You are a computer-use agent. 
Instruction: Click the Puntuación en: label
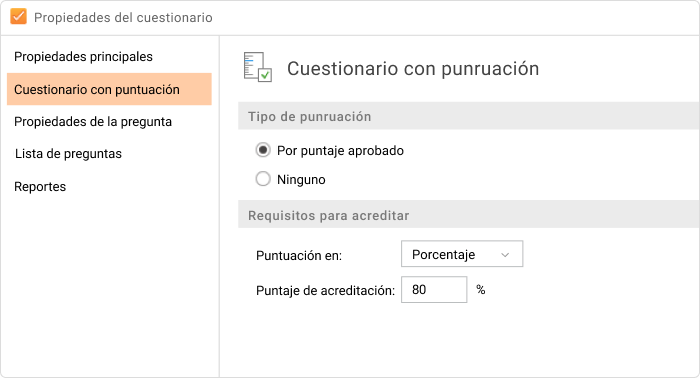[299, 255]
